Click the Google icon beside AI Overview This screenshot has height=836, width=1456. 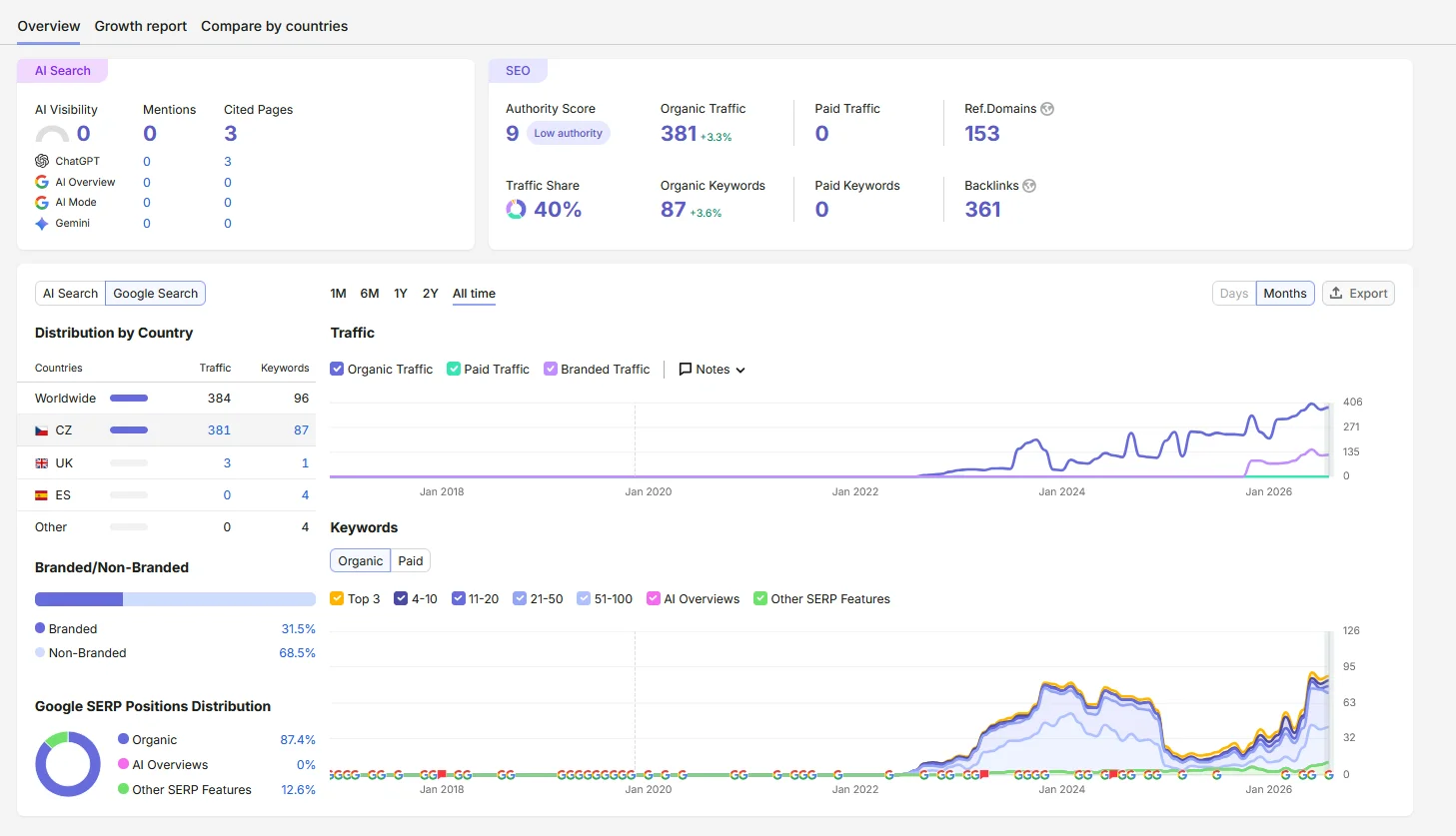click(42, 182)
